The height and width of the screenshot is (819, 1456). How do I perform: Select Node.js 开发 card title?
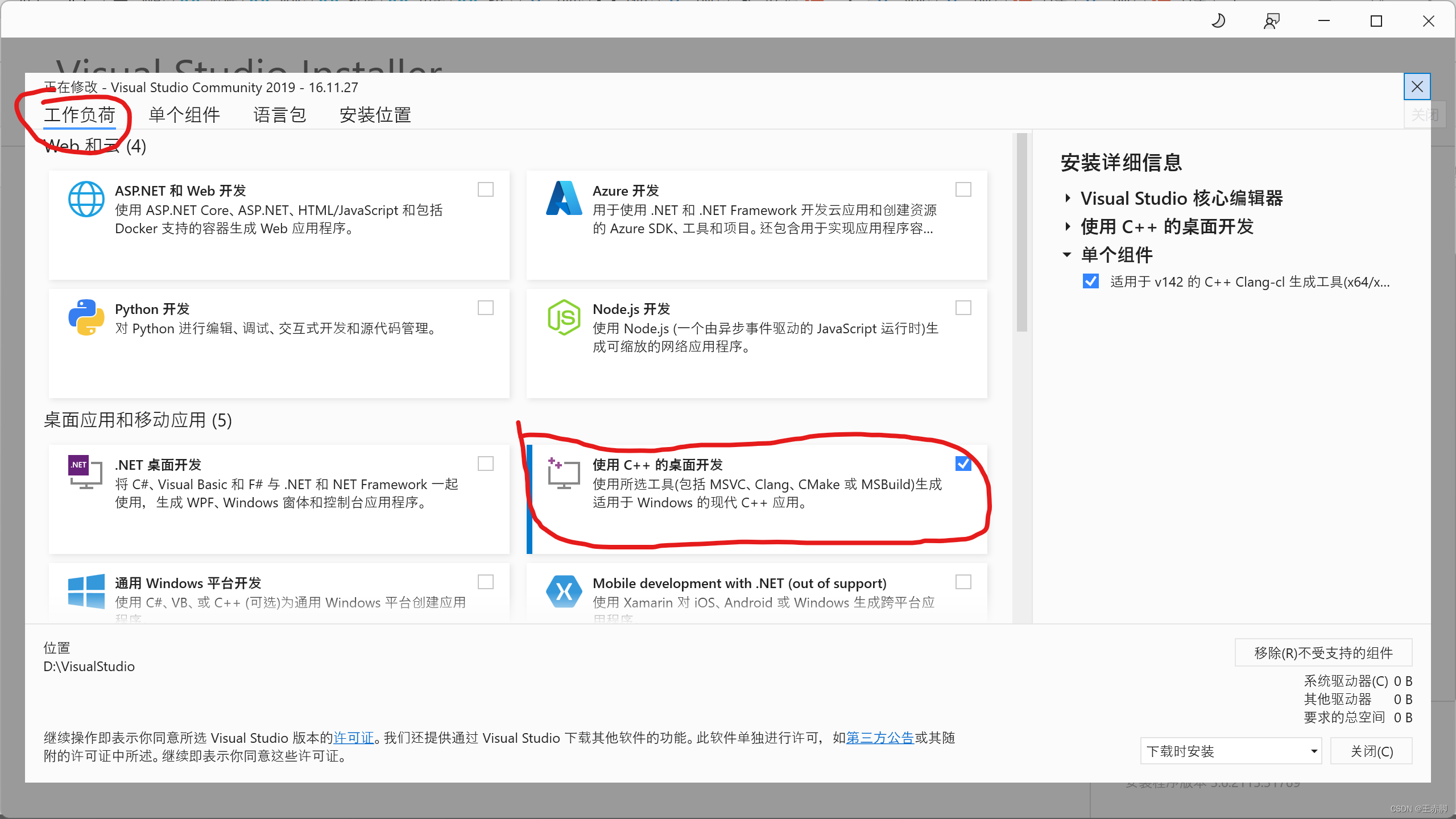tap(631, 309)
